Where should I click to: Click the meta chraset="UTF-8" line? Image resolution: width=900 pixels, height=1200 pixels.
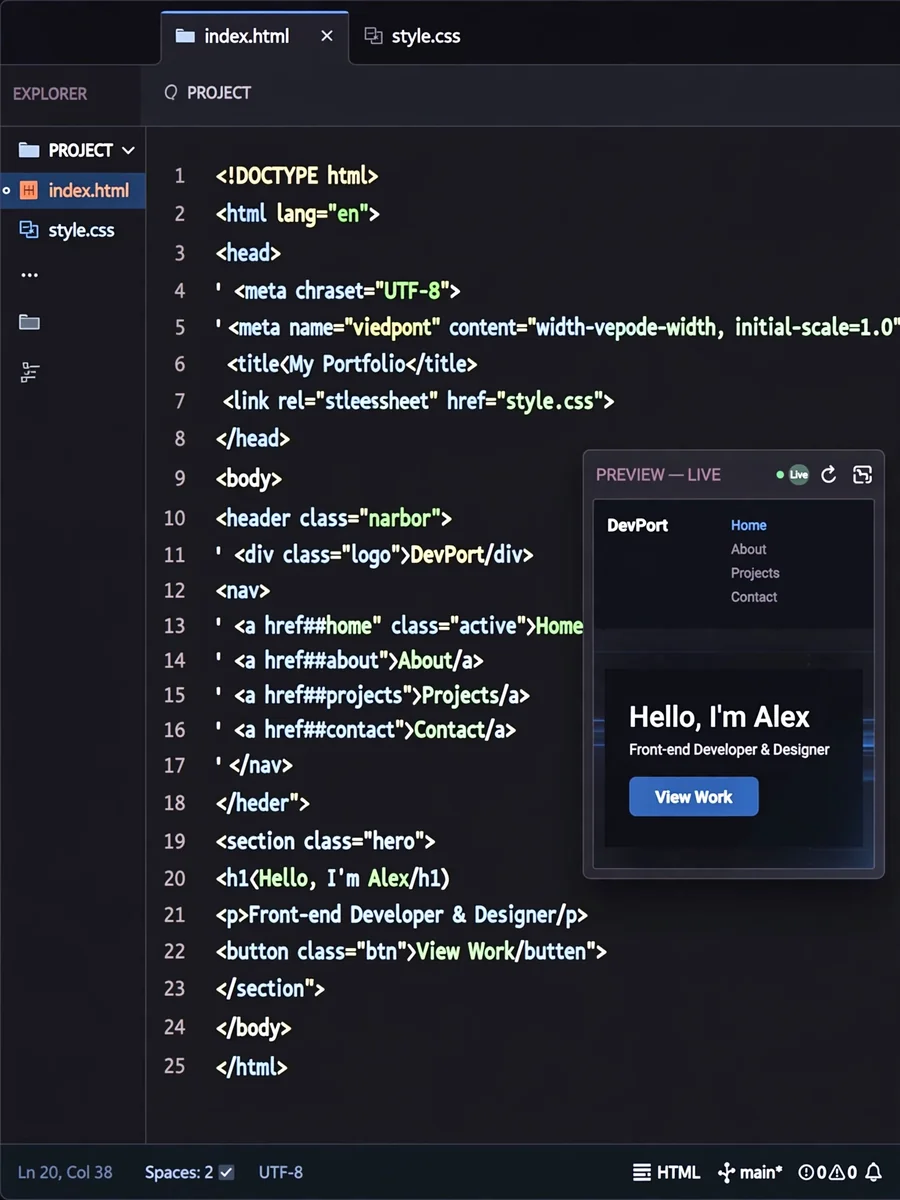[338, 291]
